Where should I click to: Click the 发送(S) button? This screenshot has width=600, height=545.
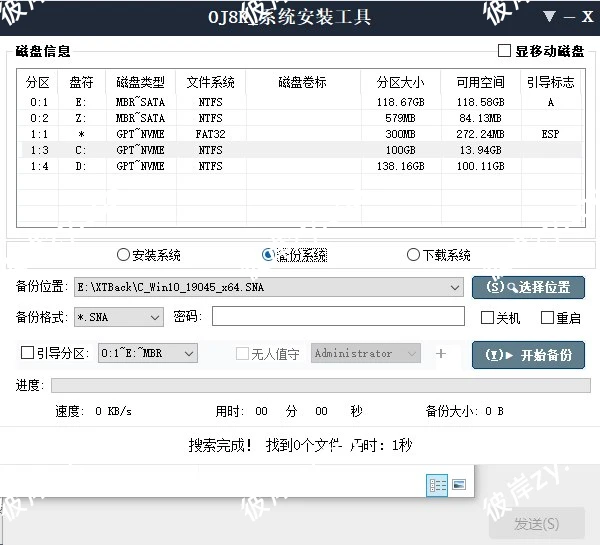(536, 524)
